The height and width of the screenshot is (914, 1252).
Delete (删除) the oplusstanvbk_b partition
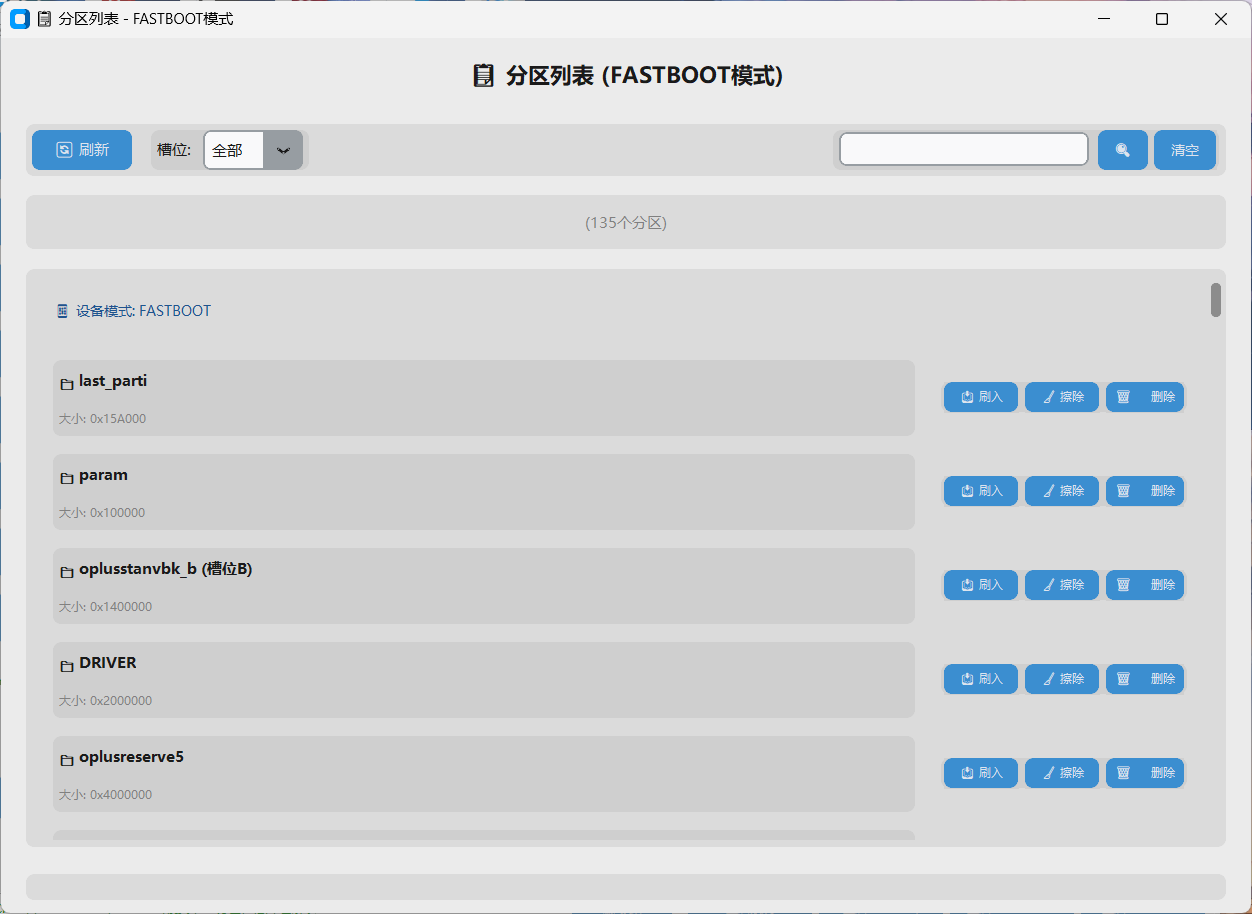(1144, 585)
